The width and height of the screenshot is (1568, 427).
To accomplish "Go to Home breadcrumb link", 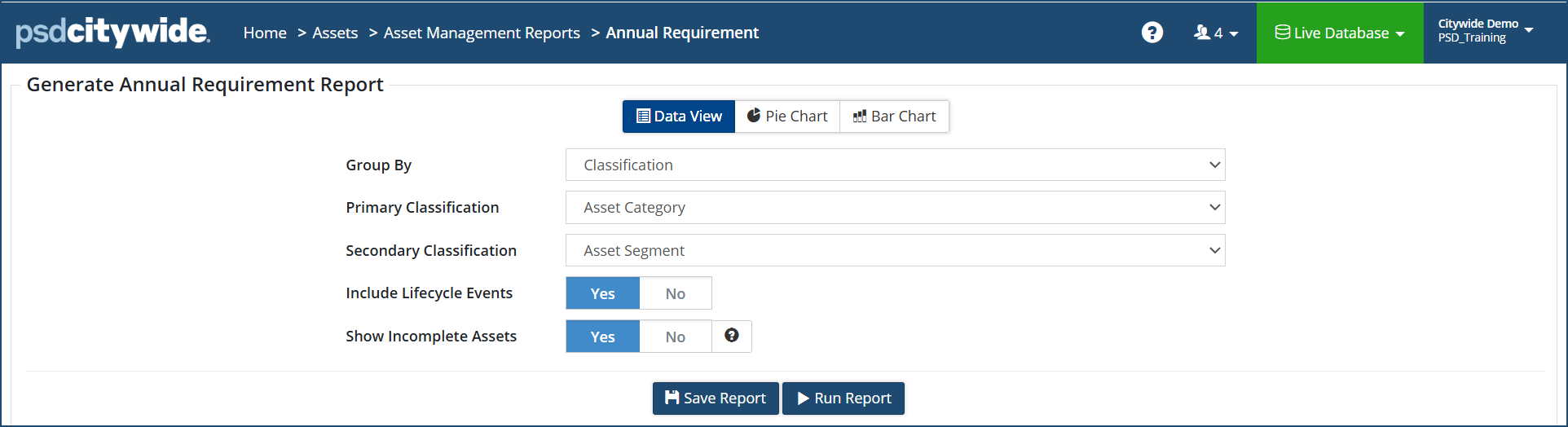I will [x=265, y=33].
